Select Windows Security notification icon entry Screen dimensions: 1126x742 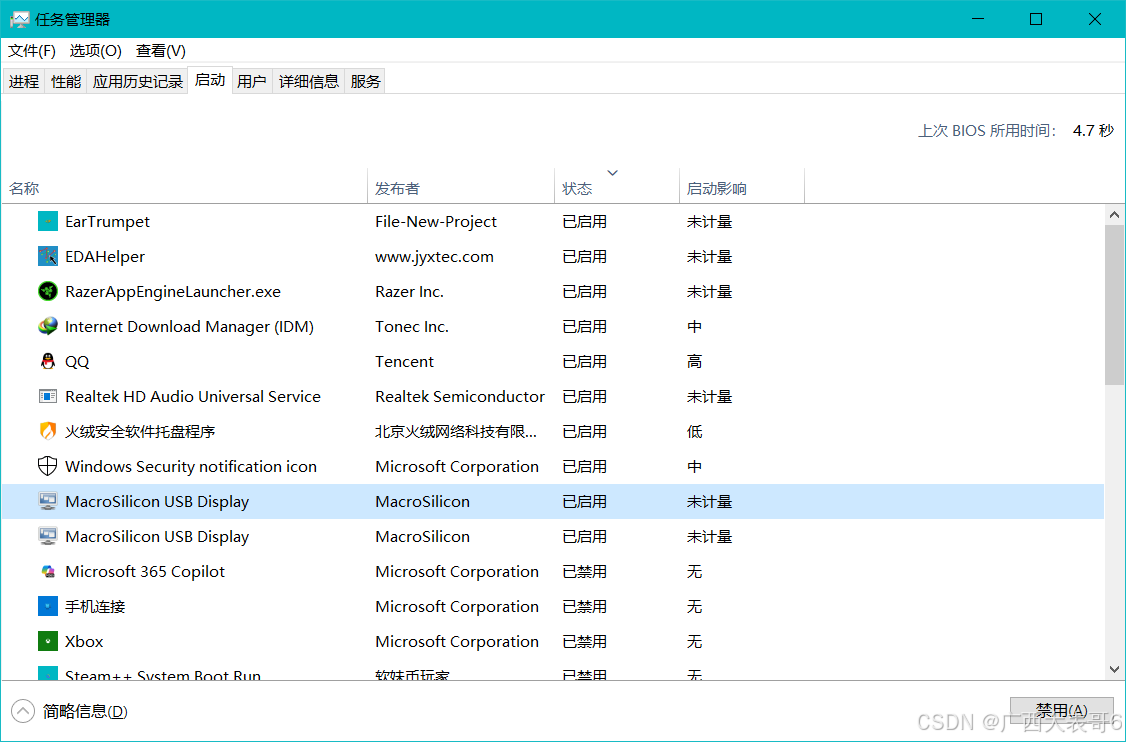[190, 467]
